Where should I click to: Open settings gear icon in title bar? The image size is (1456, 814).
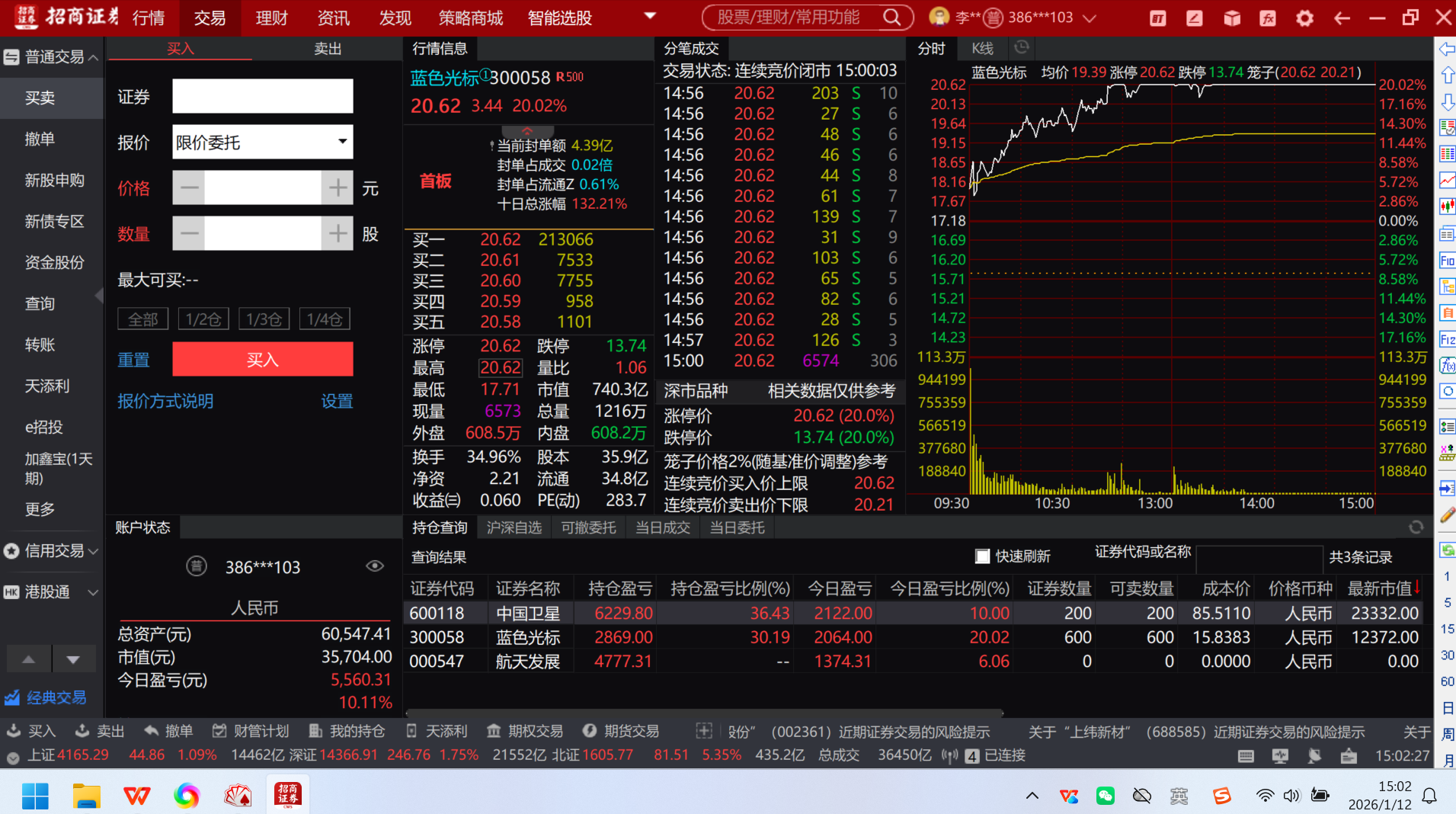(1304, 18)
